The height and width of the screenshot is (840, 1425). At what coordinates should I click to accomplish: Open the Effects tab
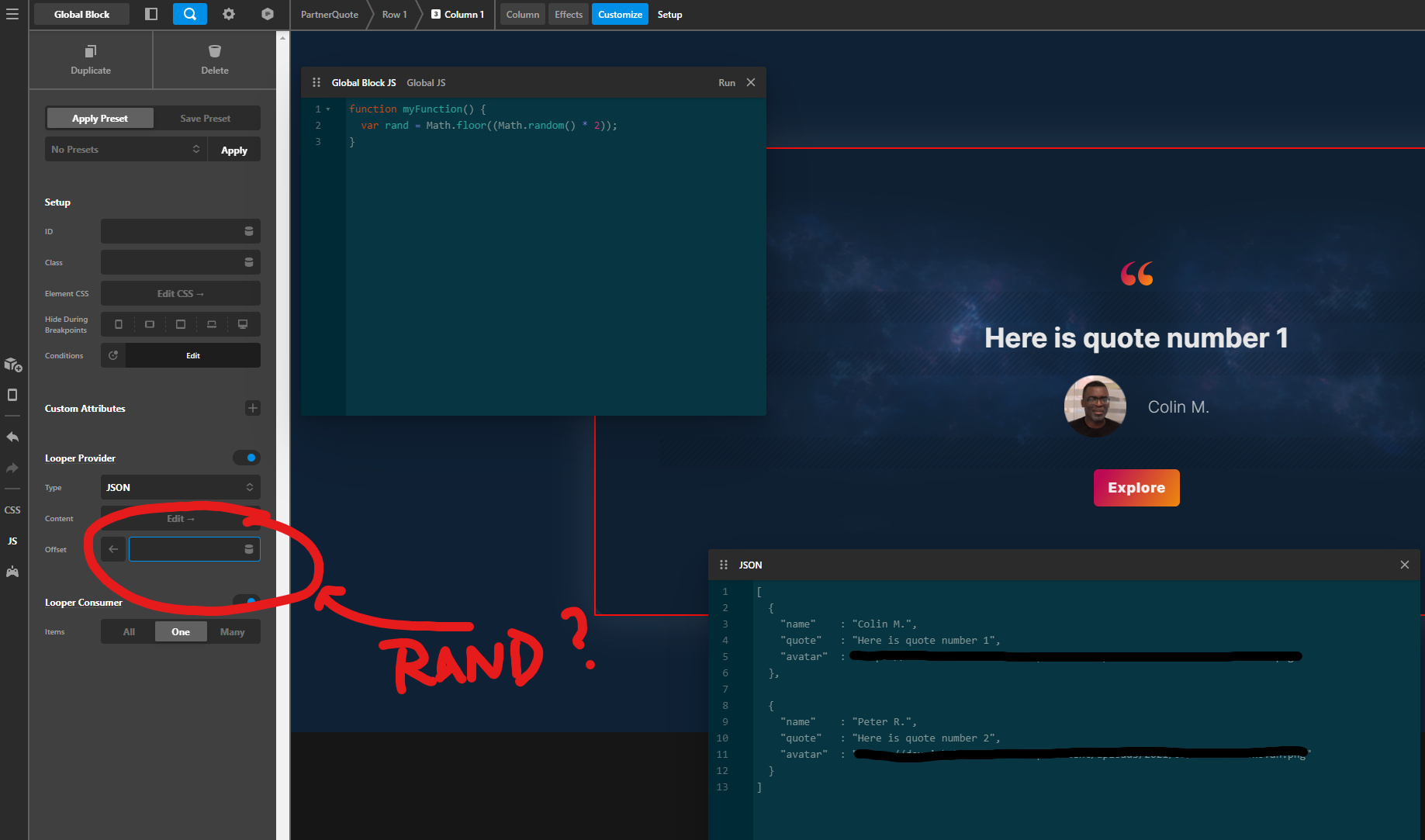(568, 14)
